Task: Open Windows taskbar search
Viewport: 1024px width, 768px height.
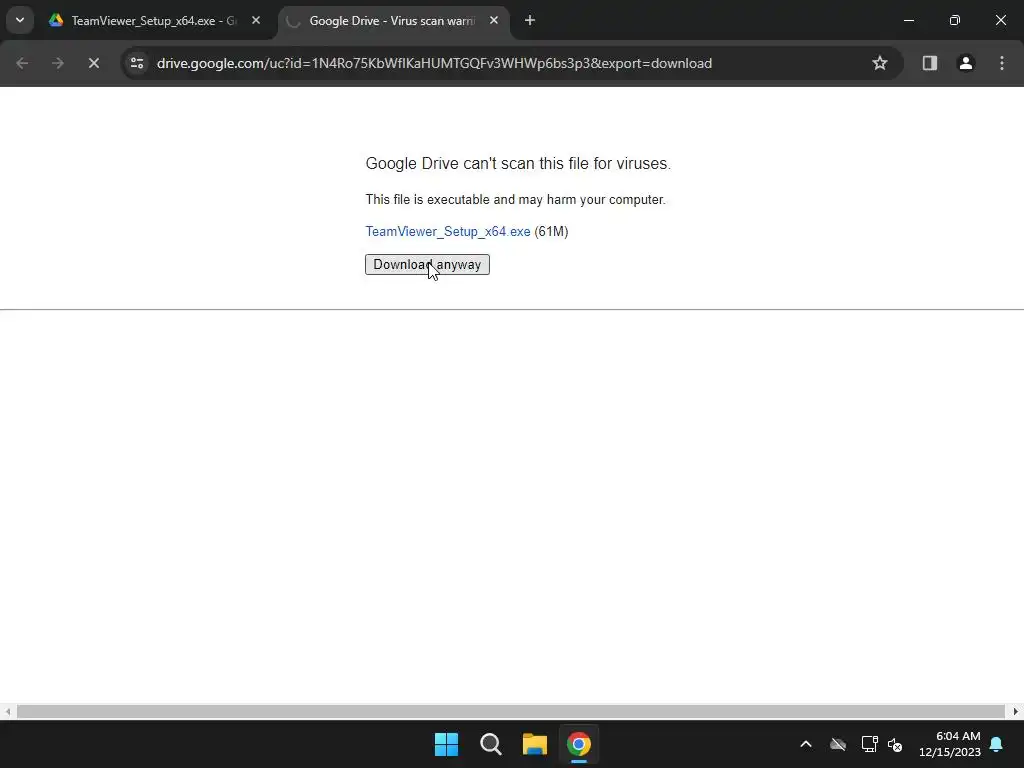Action: click(x=490, y=744)
